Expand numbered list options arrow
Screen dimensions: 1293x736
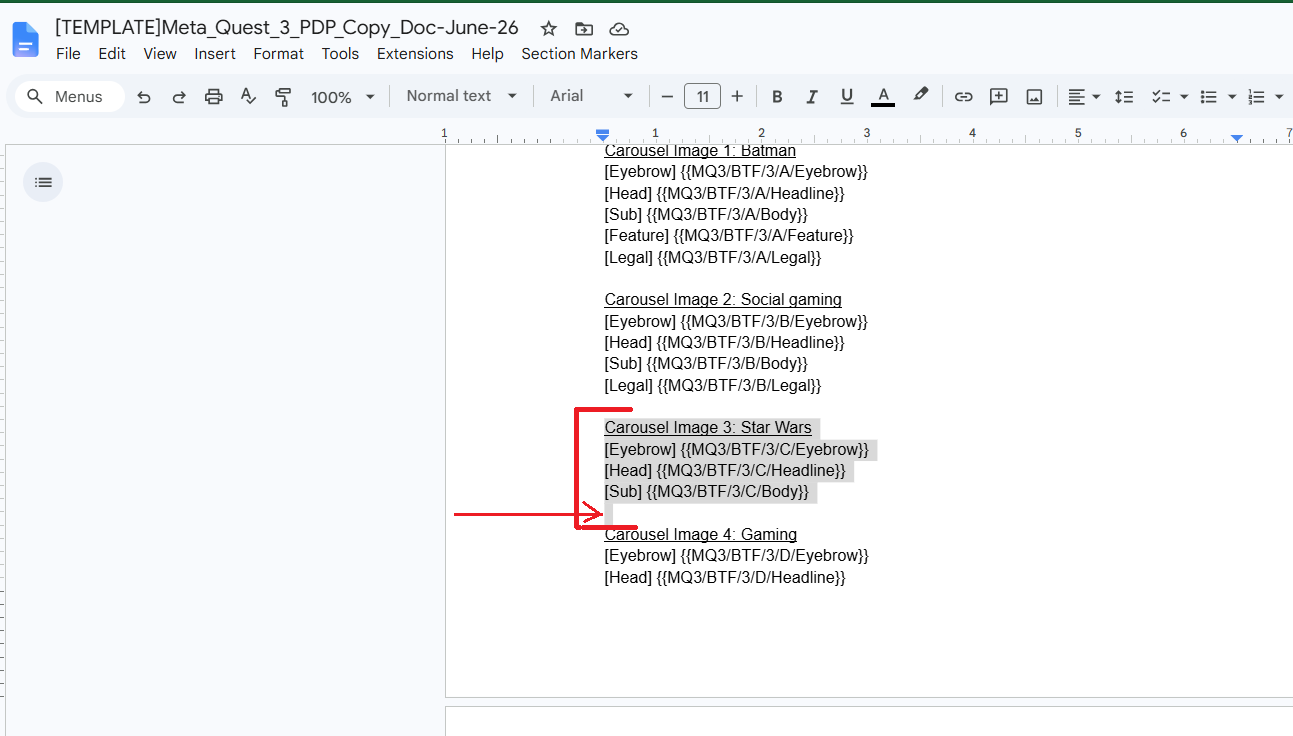(1279, 97)
